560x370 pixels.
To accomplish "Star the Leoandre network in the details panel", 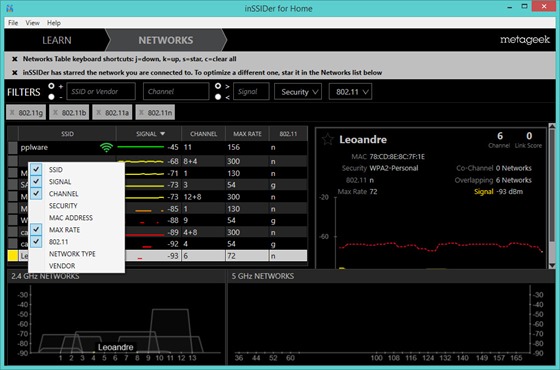I will point(328,139).
